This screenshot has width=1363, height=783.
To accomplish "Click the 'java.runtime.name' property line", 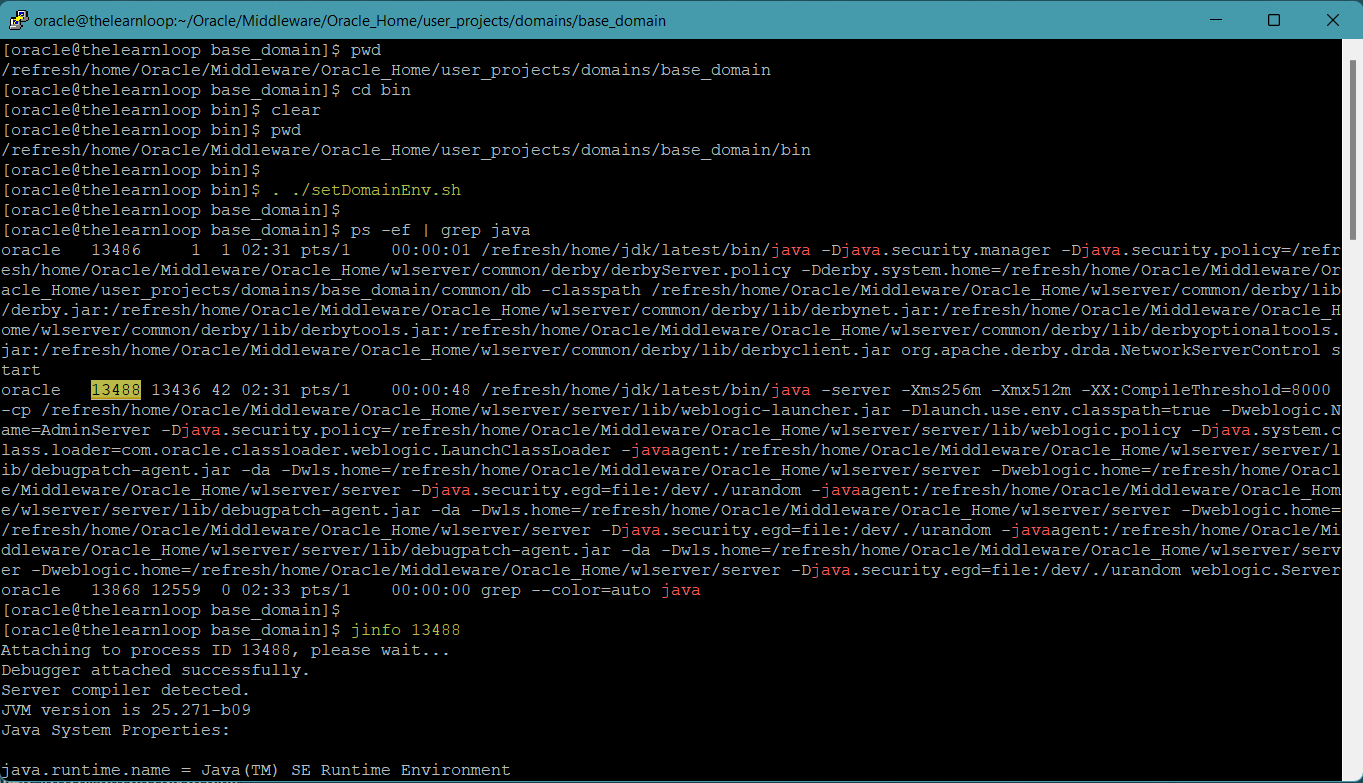I will pos(255,770).
